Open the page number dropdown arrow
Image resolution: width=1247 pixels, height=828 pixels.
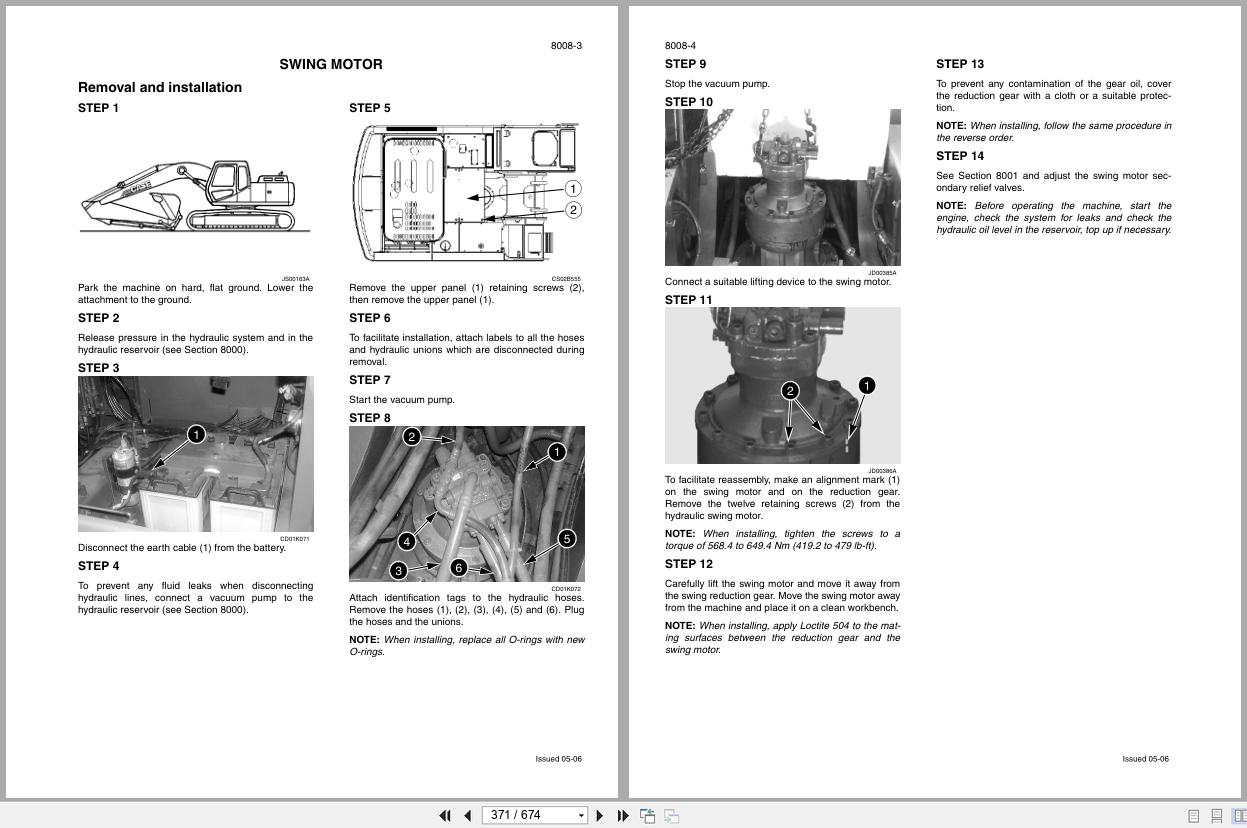pos(581,816)
